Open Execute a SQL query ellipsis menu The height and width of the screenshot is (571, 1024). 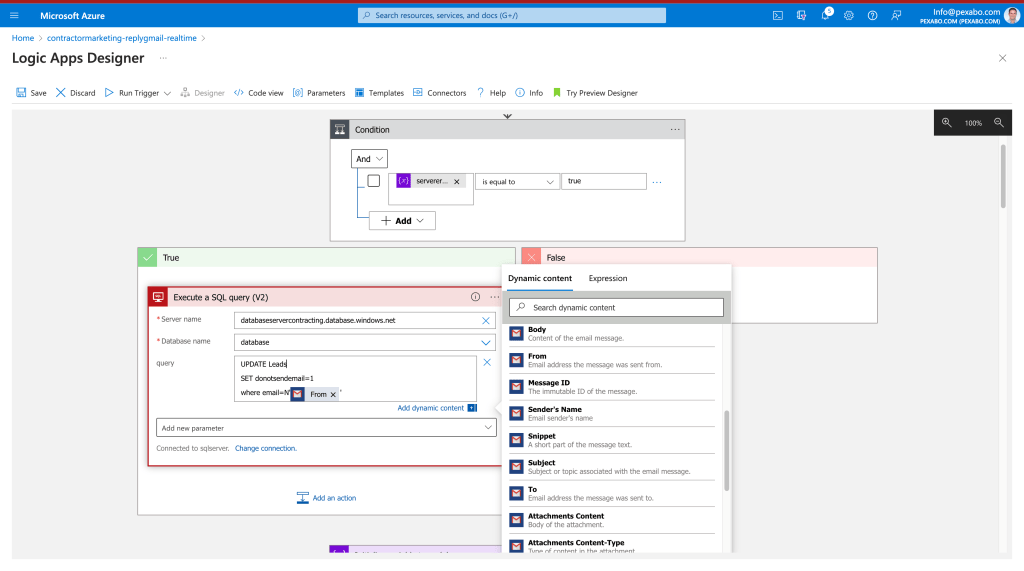(x=494, y=297)
